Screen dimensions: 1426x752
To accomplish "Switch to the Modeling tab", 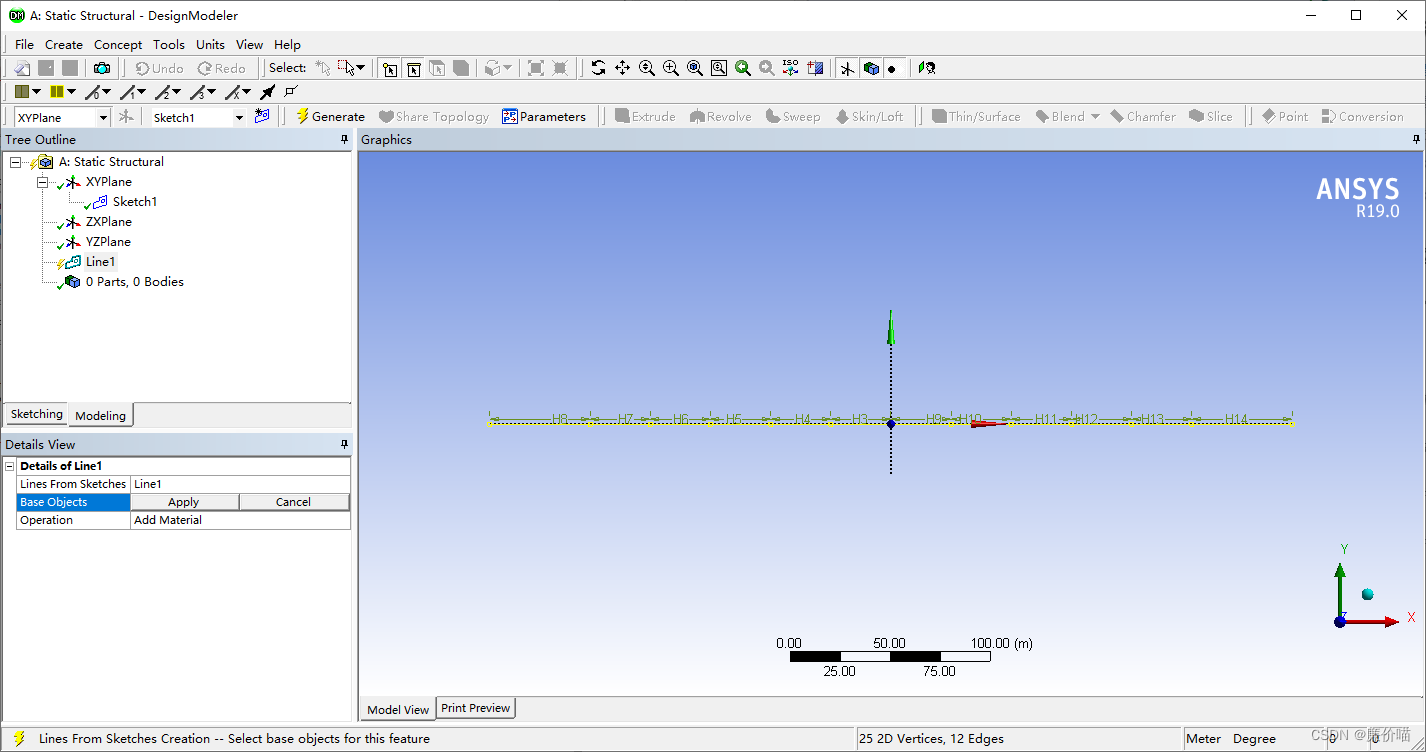I will point(101,415).
